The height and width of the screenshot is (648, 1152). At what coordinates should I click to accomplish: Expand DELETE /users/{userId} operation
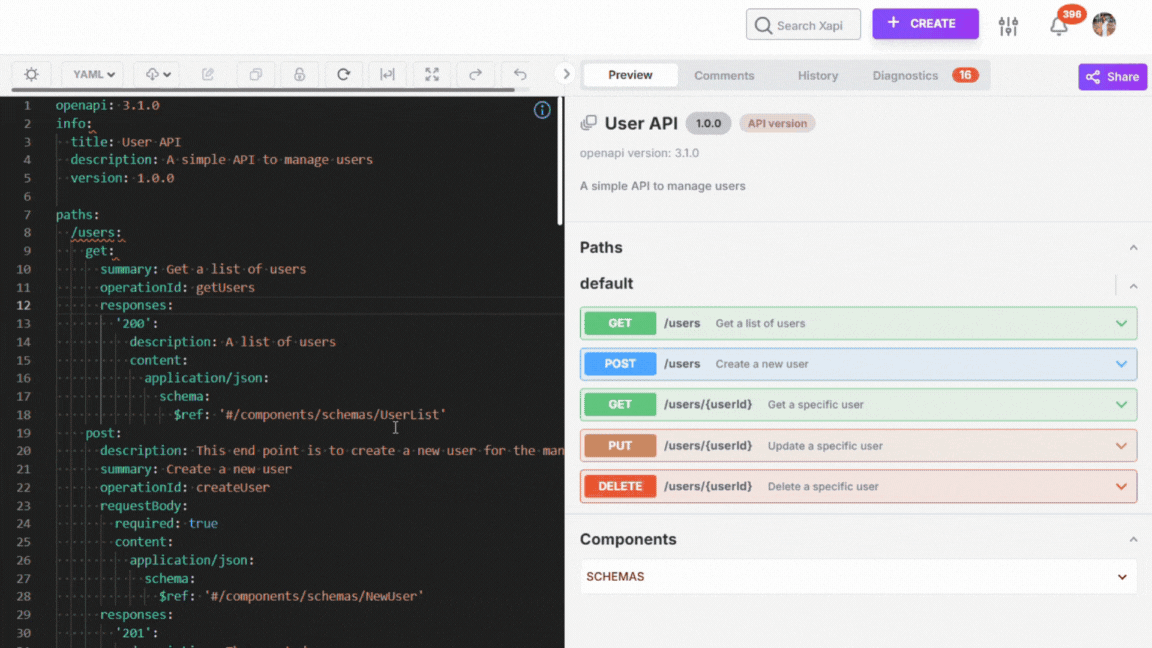tap(858, 486)
